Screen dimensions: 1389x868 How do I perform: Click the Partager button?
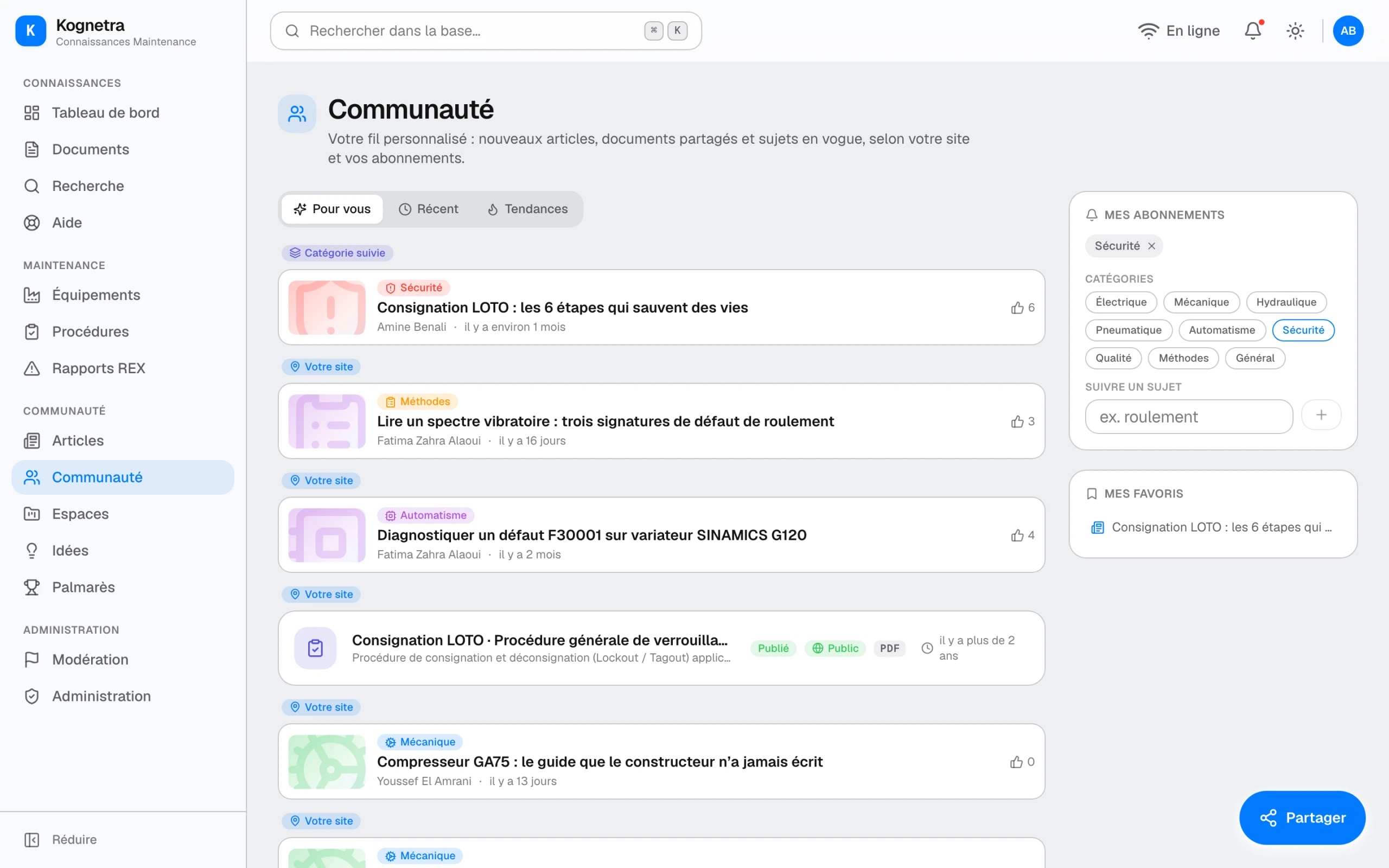point(1302,818)
